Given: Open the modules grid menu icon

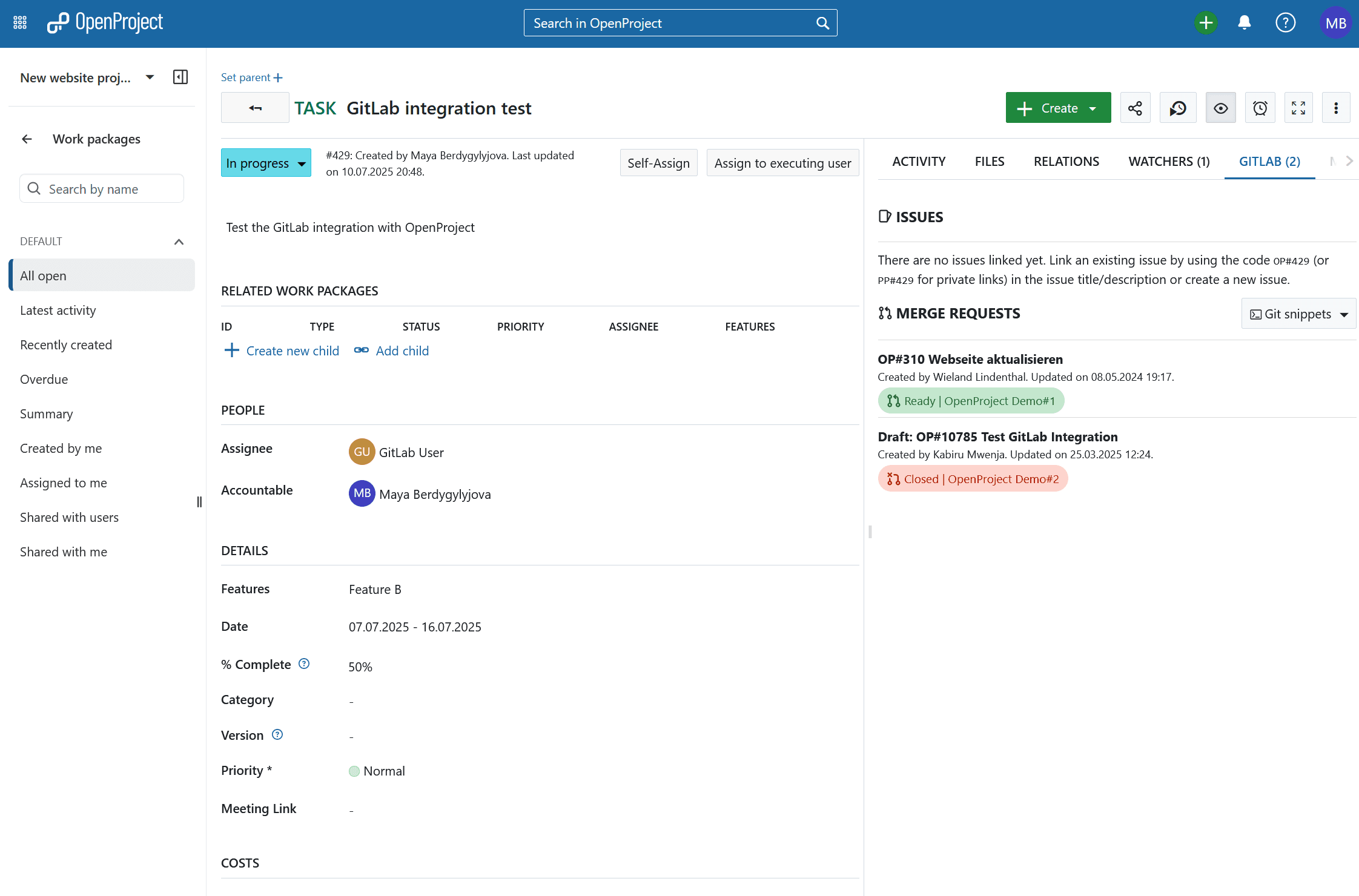Looking at the screenshot, I should tap(20, 23).
